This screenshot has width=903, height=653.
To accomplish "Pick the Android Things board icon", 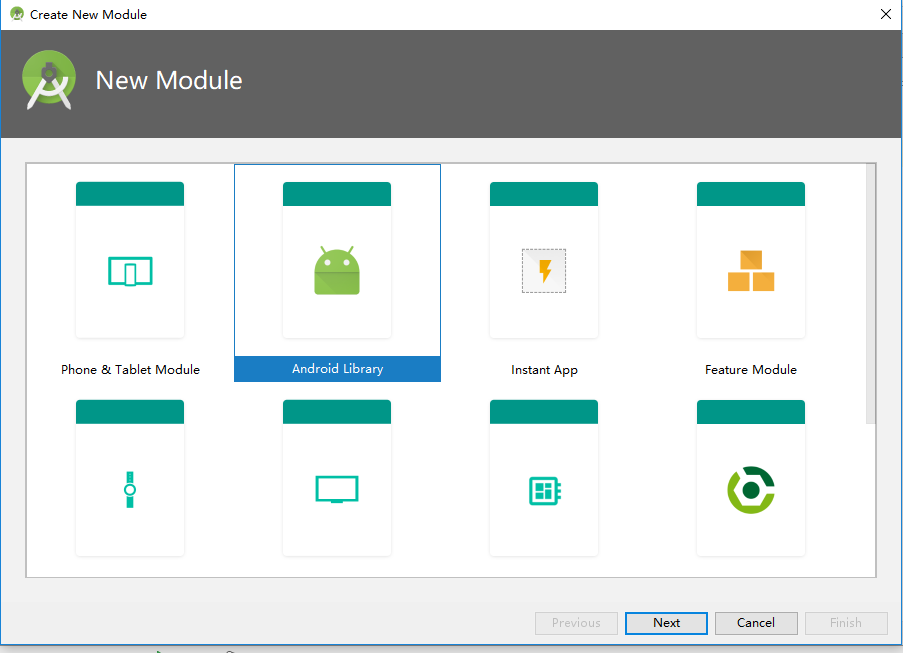I will point(545,491).
